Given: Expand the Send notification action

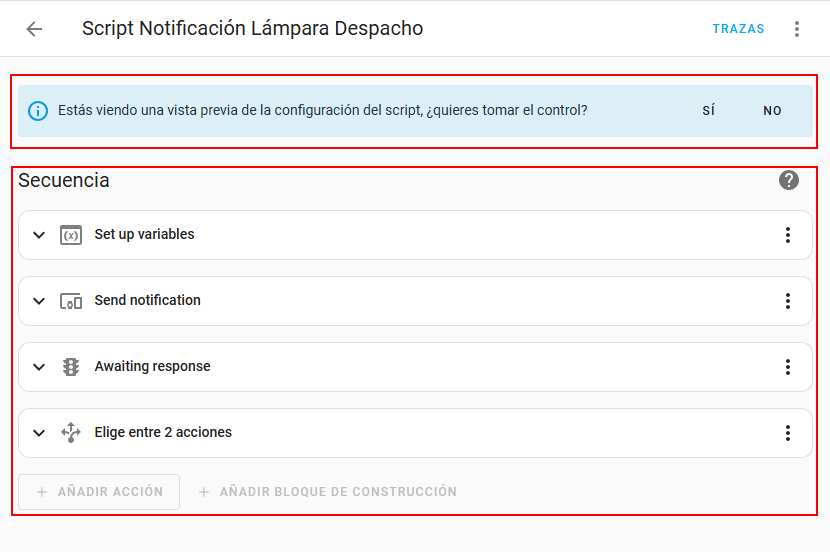Looking at the screenshot, I should pyautogui.click(x=39, y=301).
